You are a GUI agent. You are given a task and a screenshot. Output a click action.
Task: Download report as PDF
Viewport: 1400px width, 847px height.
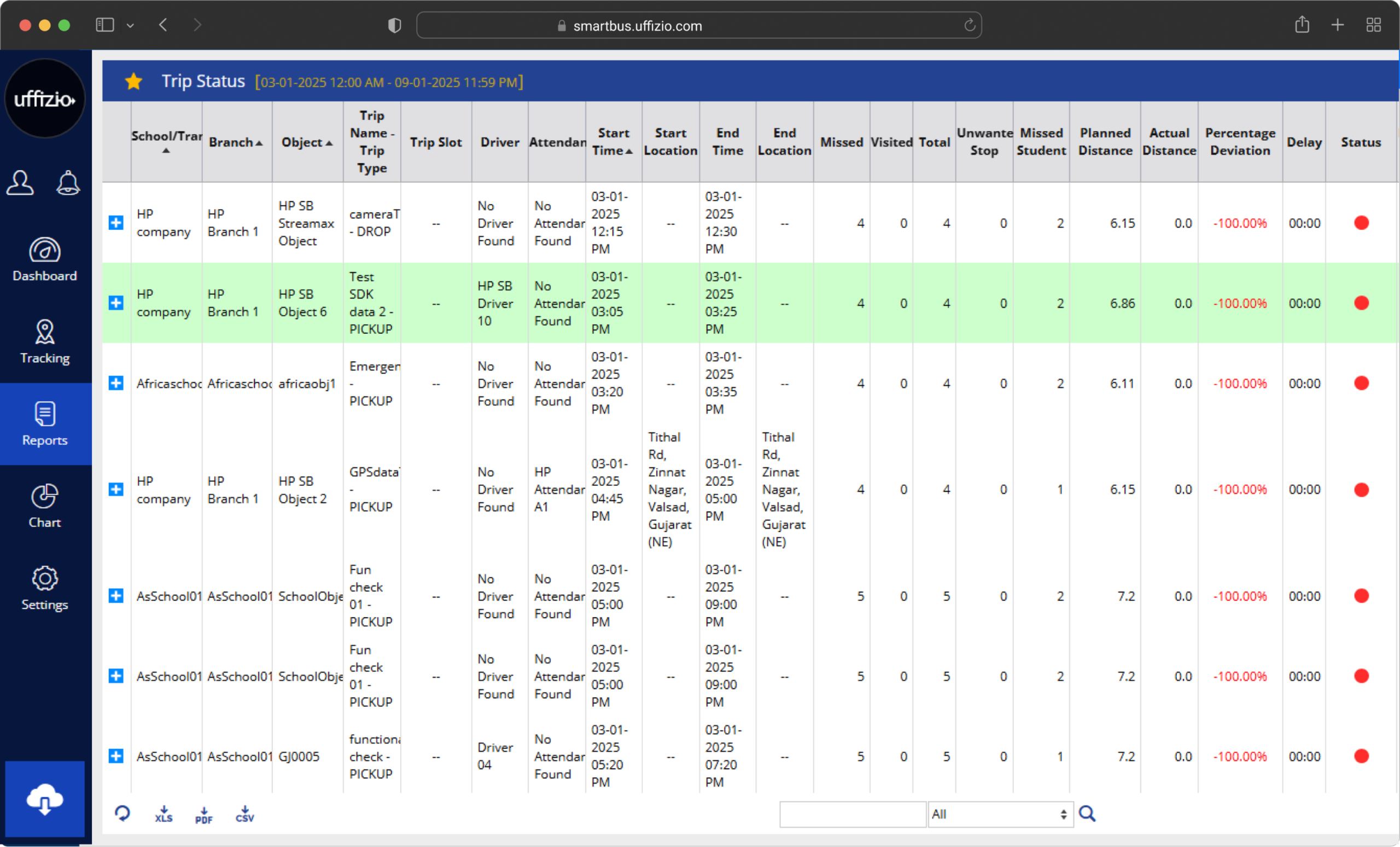(204, 814)
